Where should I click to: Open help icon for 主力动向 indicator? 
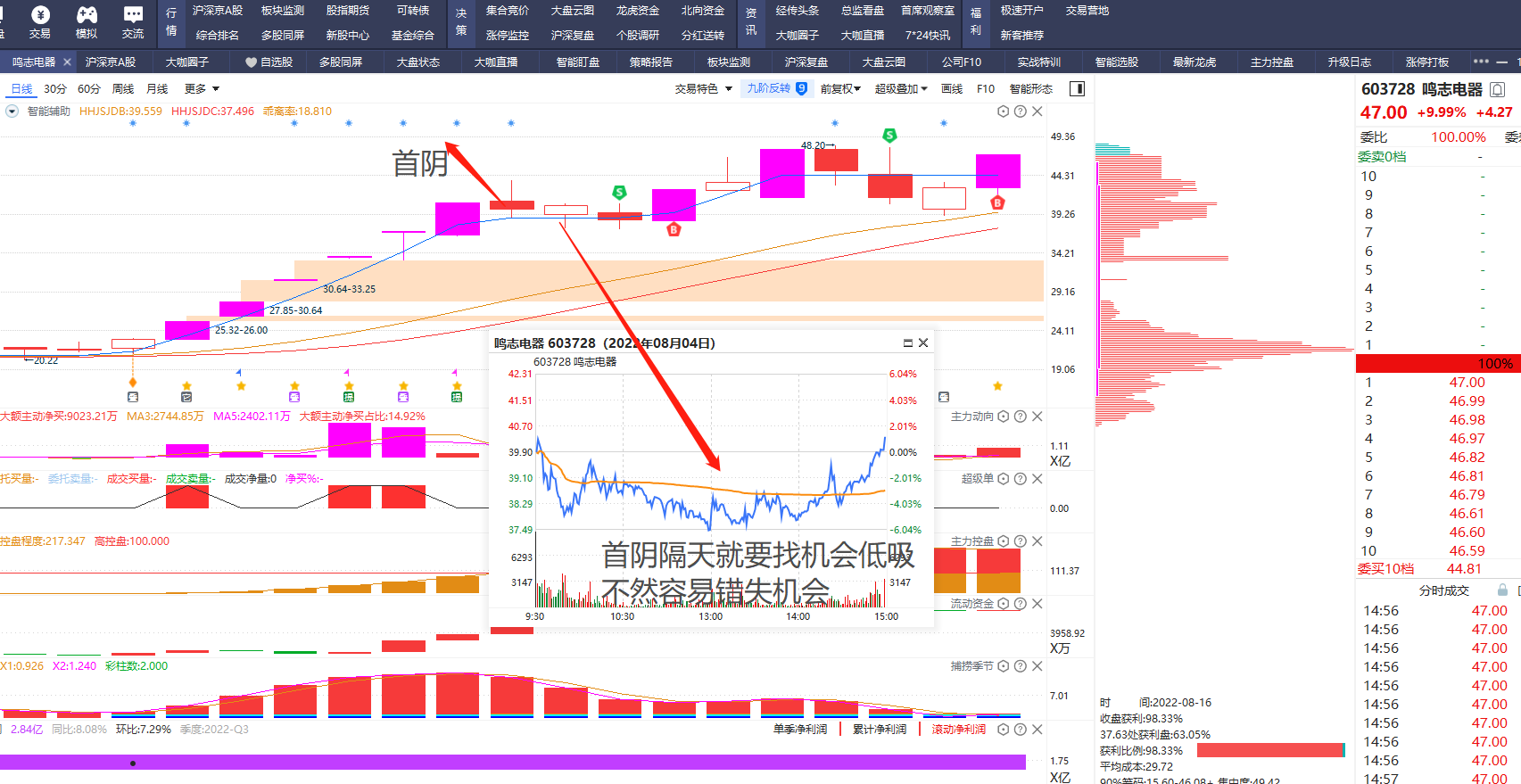tap(1021, 417)
